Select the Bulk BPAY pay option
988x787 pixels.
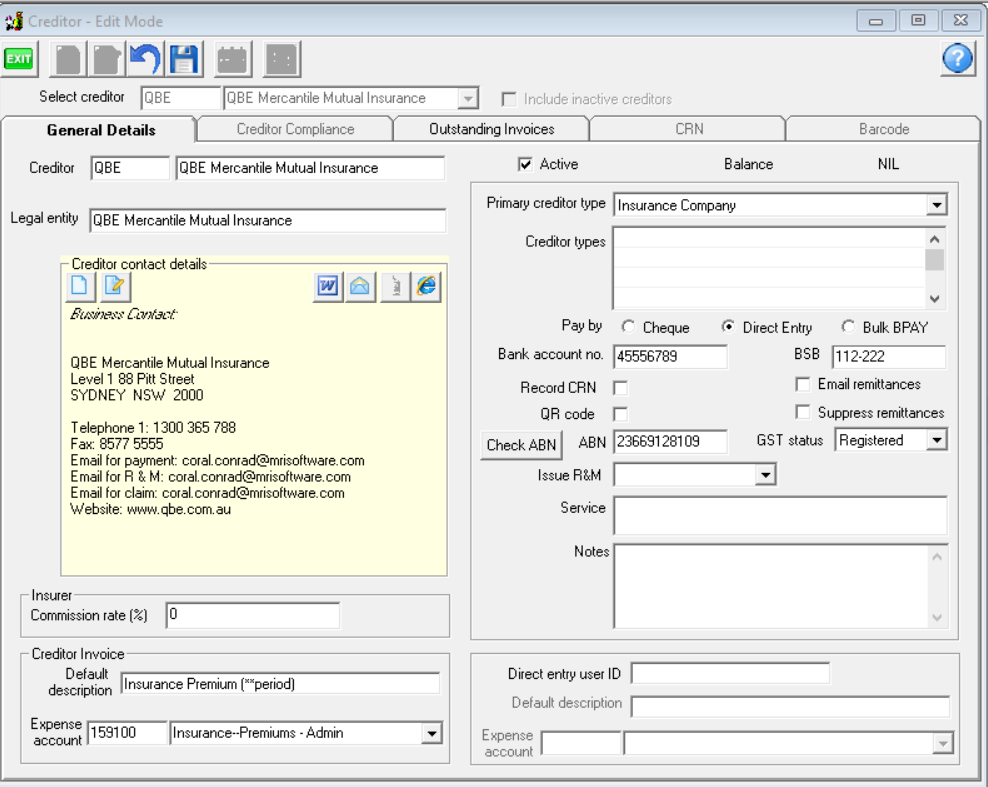tap(848, 327)
